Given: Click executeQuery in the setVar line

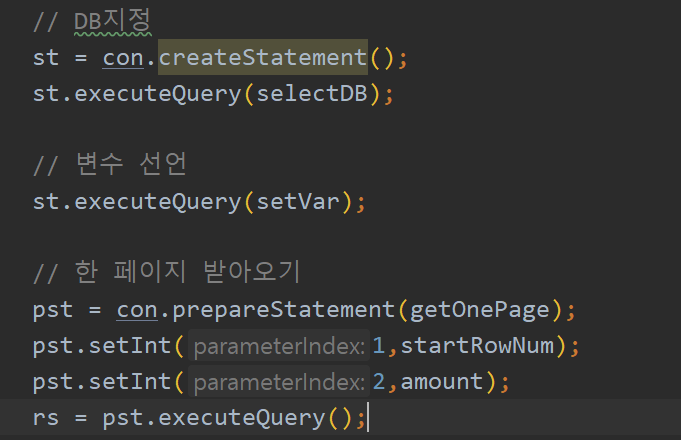Looking at the screenshot, I should pos(158,203).
